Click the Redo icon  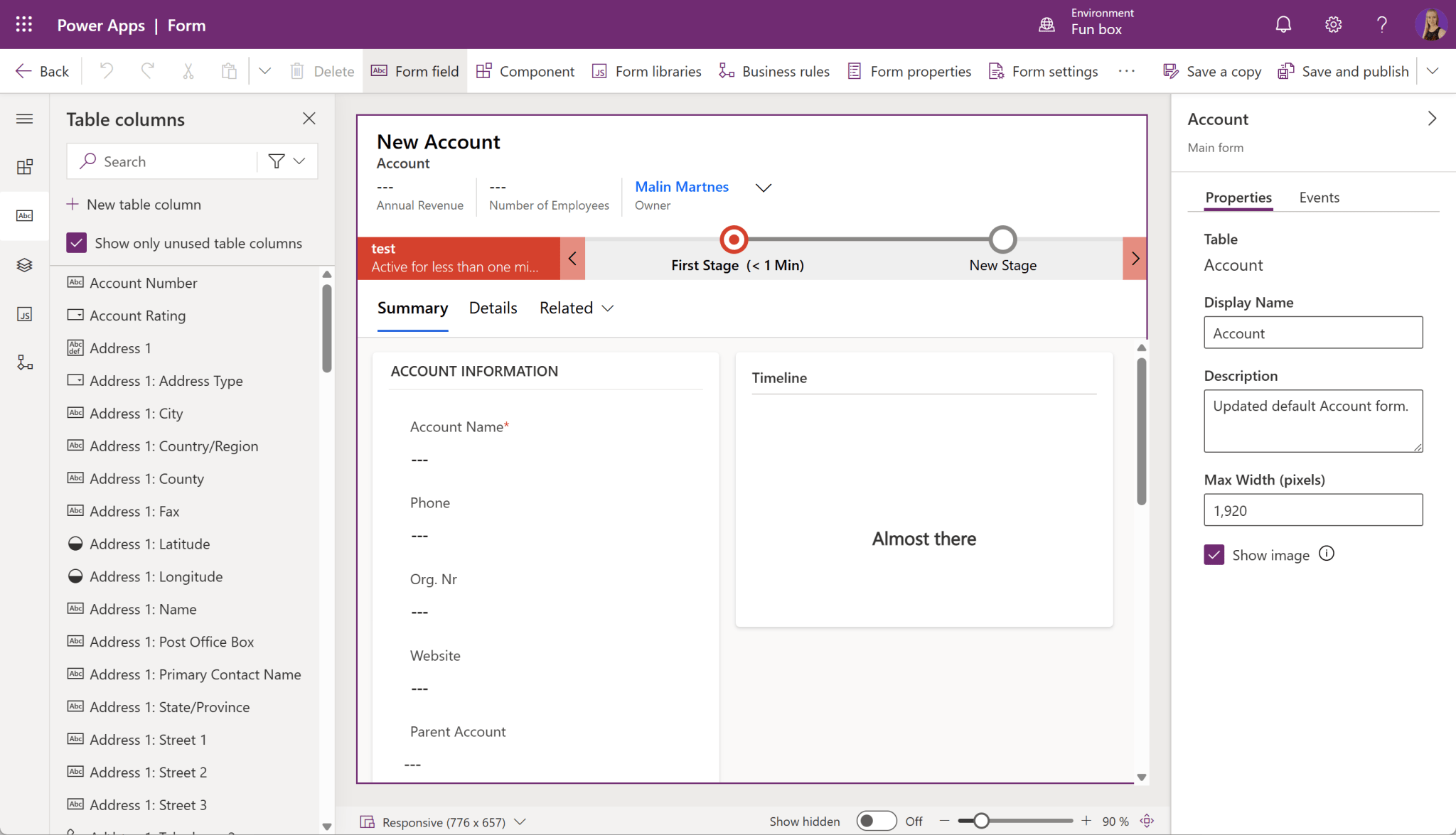(x=147, y=71)
